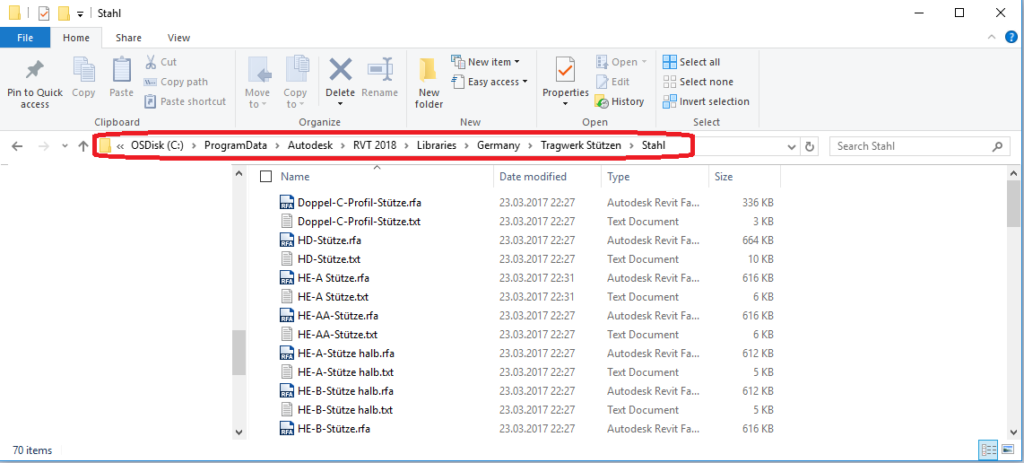
Task: Create a New folder
Action: tap(428, 83)
